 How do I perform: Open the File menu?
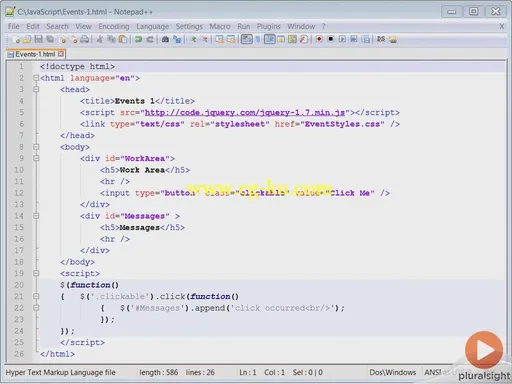[14, 26]
